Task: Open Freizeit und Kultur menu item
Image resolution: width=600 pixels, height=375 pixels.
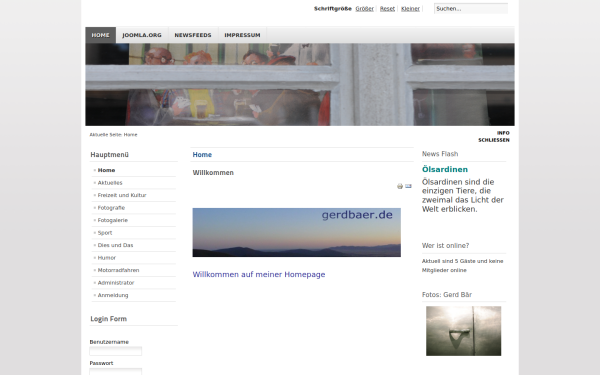Action: (122, 195)
